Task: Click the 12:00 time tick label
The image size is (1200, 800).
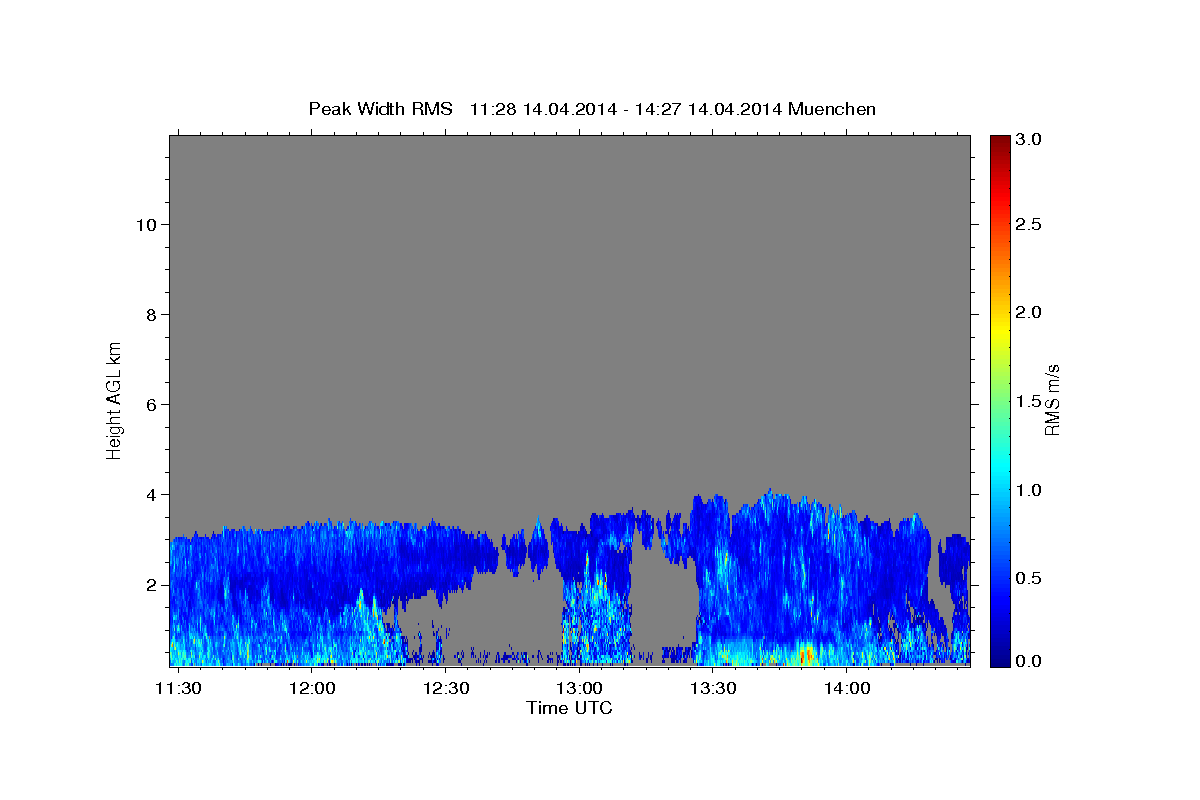Action: click(x=311, y=689)
